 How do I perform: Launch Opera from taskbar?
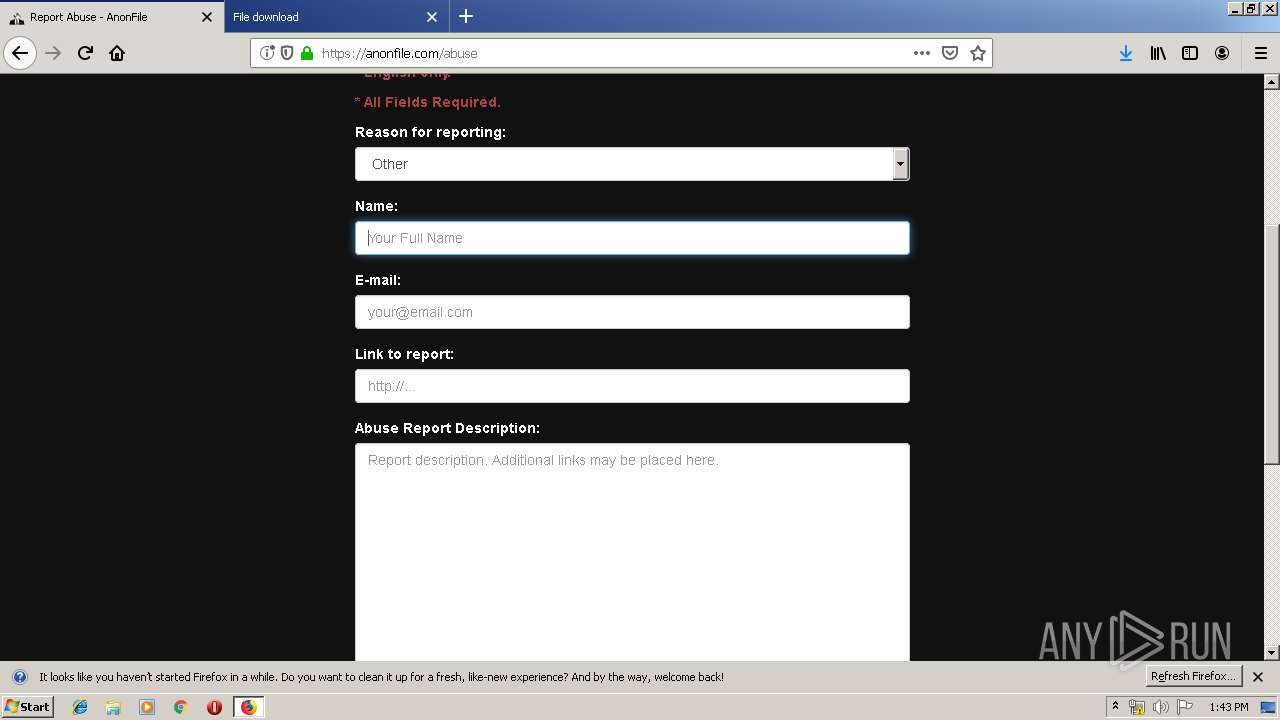coord(214,707)
